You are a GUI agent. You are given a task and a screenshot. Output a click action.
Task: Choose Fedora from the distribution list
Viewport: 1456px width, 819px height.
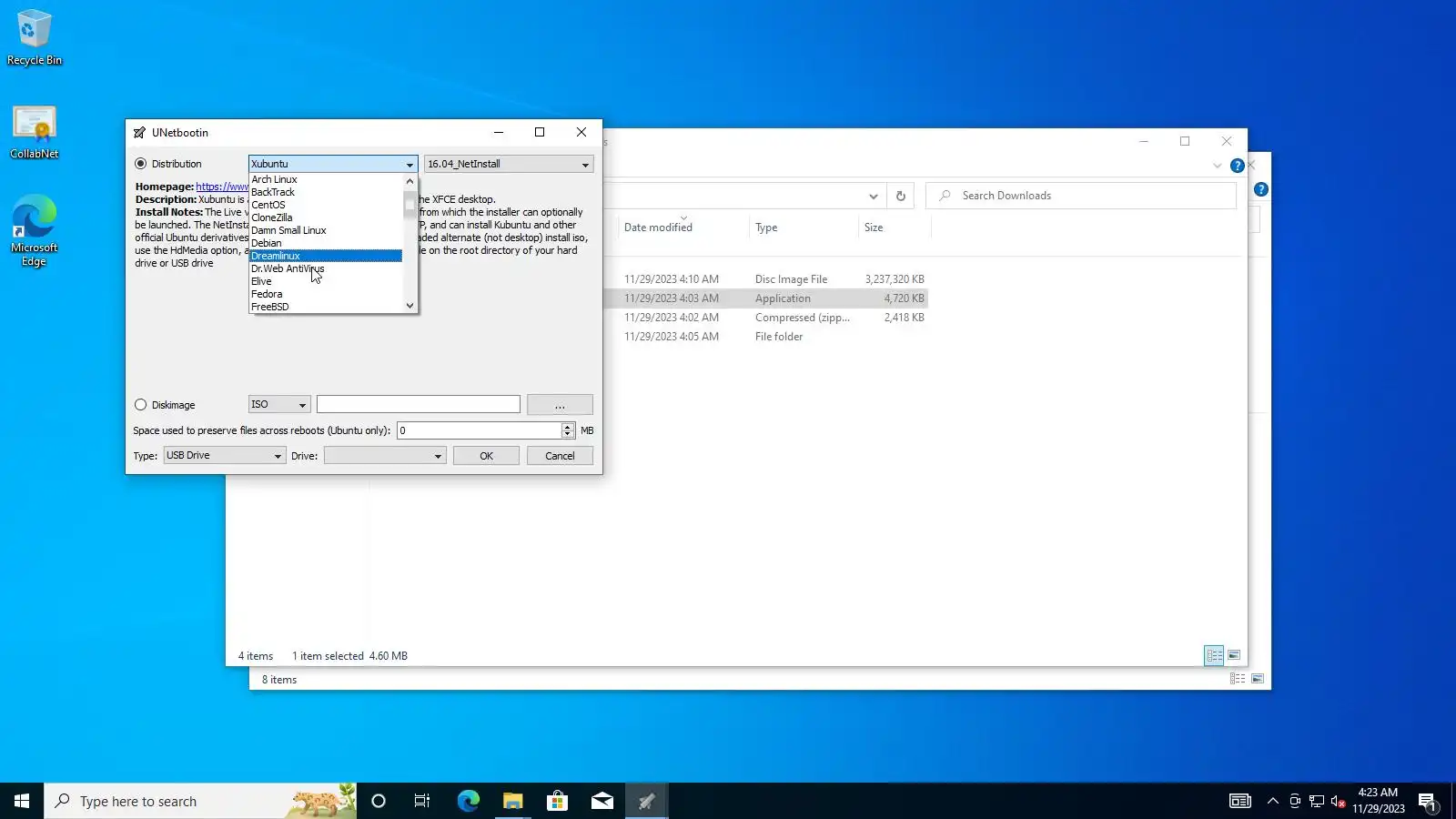326,294
